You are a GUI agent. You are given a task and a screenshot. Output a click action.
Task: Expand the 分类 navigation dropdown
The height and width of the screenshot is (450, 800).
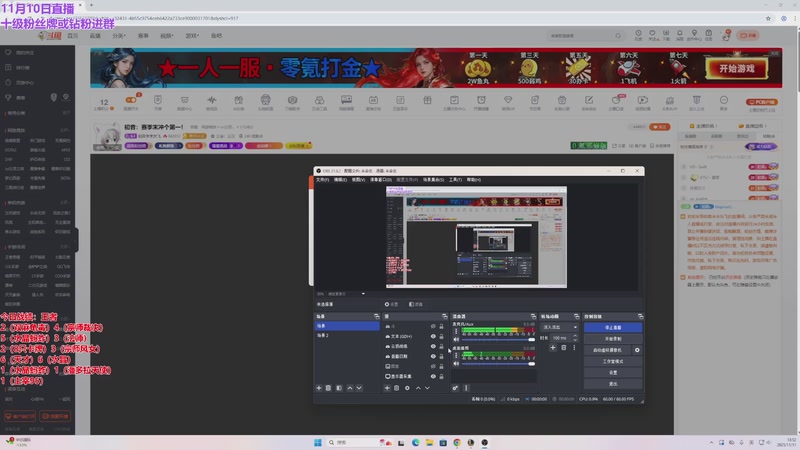tap(118, 36)
